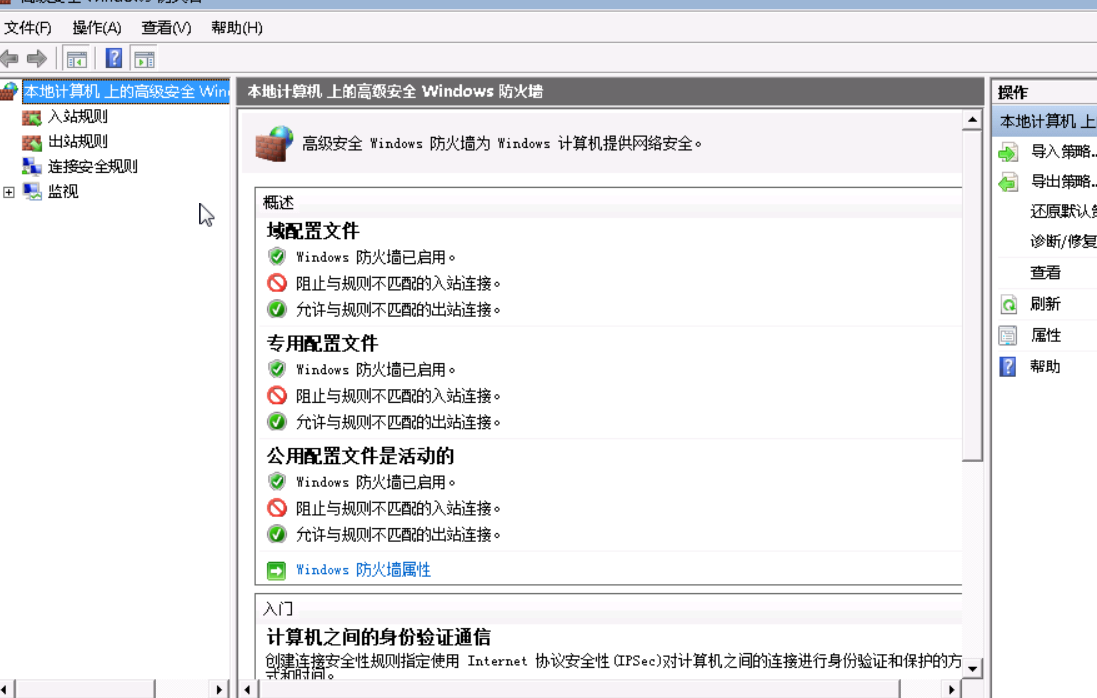
Task: Click the red block icon under 专用配置文件
Action: coord(277,396)
